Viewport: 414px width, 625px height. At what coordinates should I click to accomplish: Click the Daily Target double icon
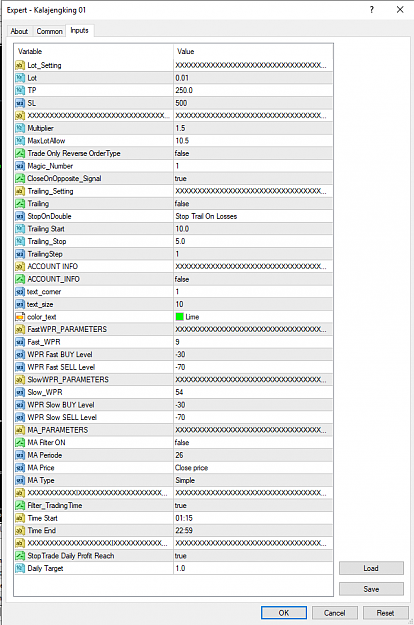pyautogui.click(x=20, y=568)
